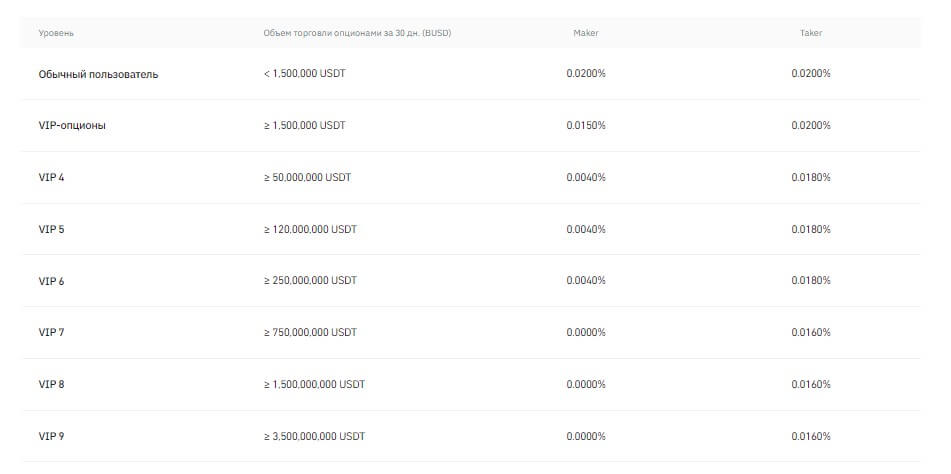Image resolution: width=951 pixels, height=474 pixels.
Task: Select the "VIP-опционы" level label
Action: [72, 126]
